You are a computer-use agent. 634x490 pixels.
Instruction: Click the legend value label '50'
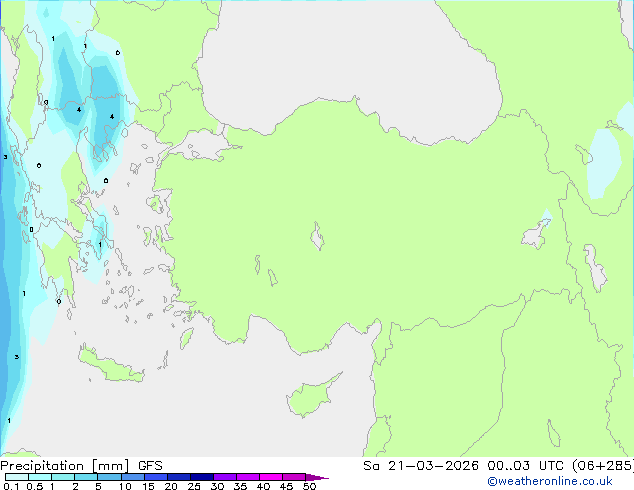coord(309,486)
